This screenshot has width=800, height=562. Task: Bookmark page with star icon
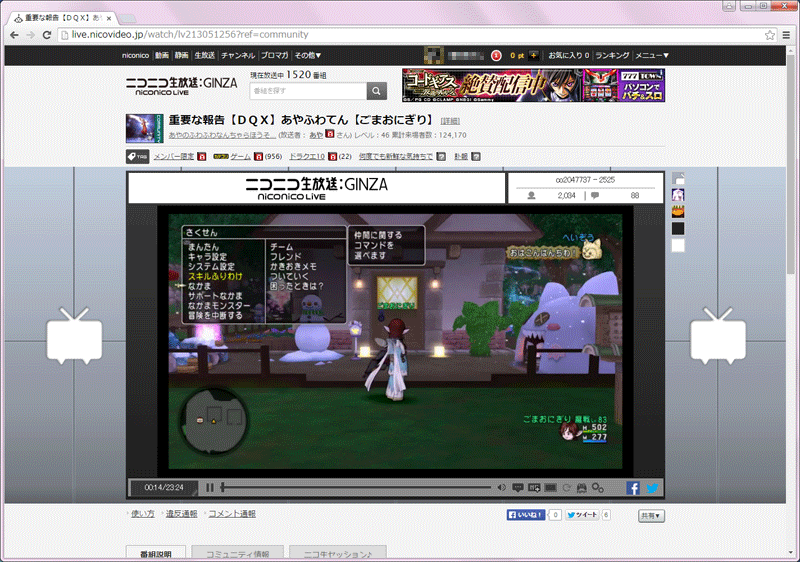[x=769, y=35]
